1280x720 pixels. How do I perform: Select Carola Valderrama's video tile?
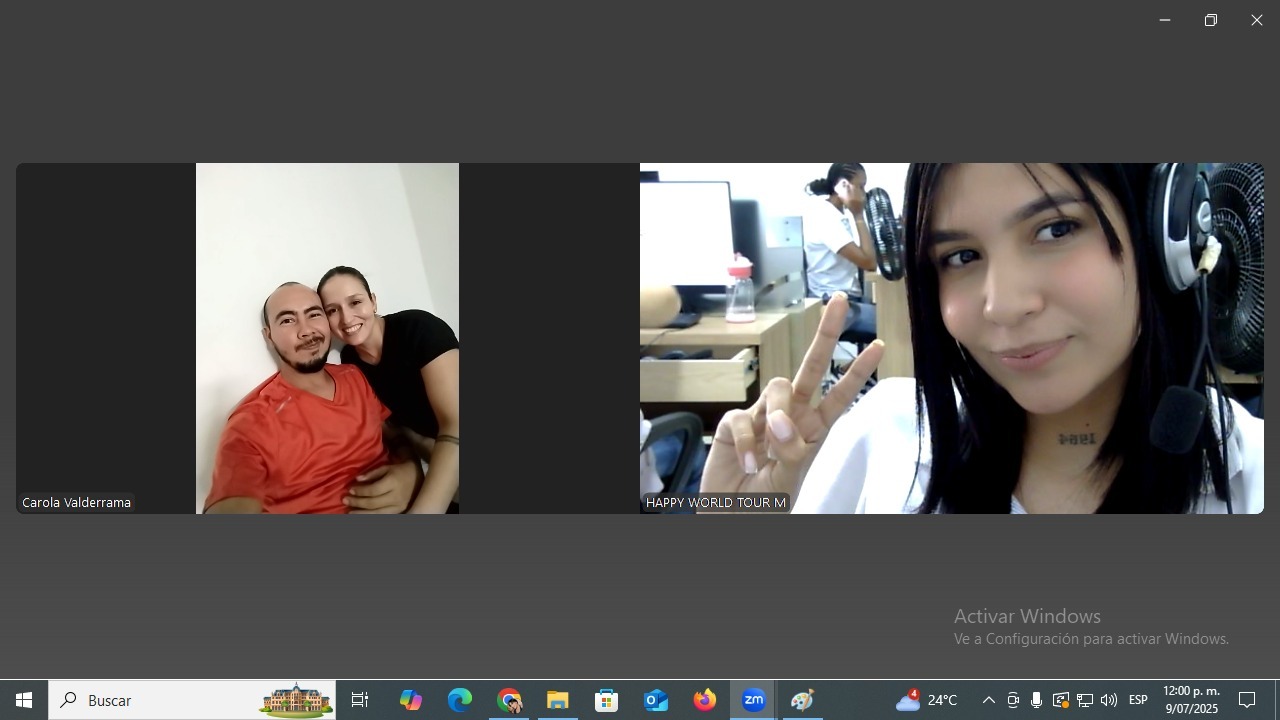tap(327, 338)
